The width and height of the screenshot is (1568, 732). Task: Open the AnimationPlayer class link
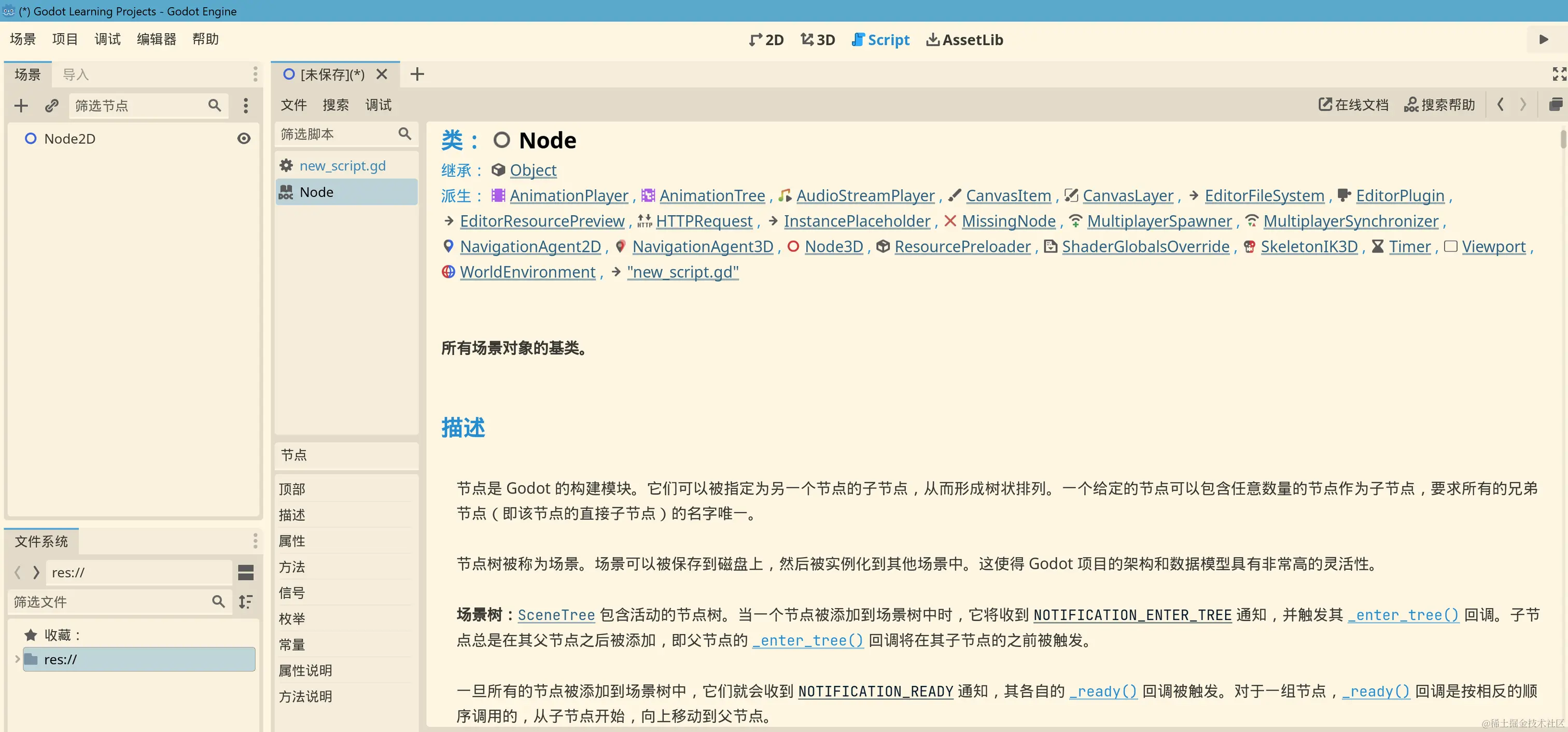coord(568,196)
